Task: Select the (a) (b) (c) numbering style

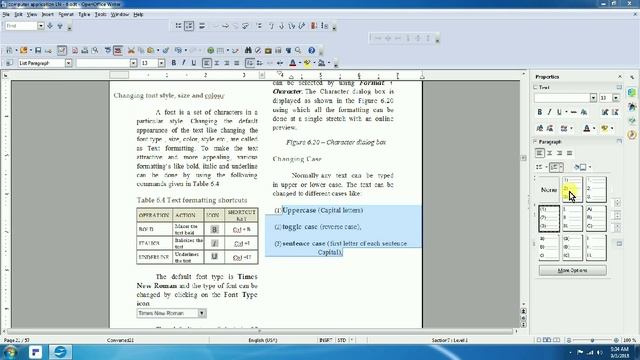Action: coord(572,247)
